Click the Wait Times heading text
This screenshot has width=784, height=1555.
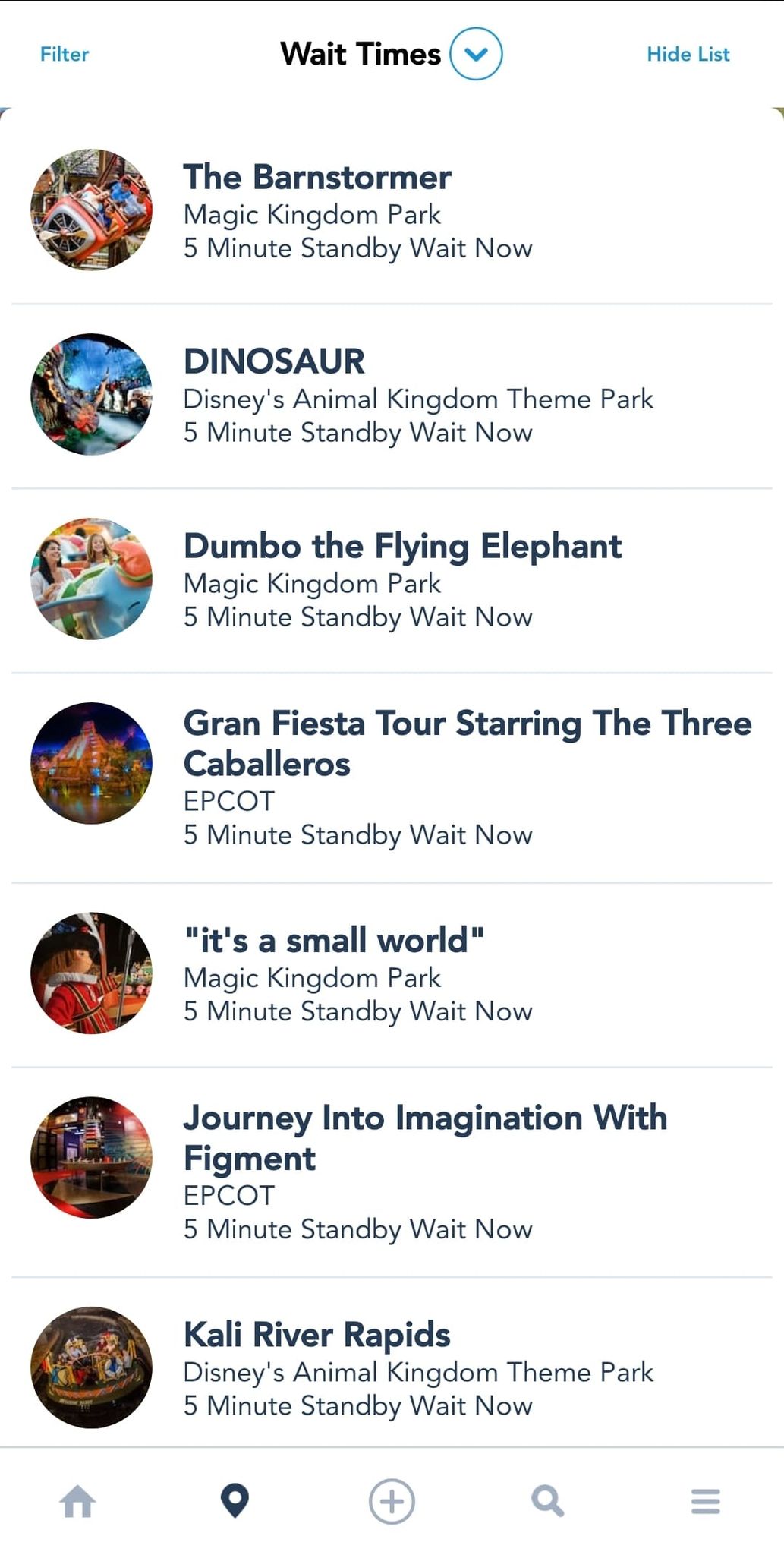pyautogui.click(x=360, y=54)
